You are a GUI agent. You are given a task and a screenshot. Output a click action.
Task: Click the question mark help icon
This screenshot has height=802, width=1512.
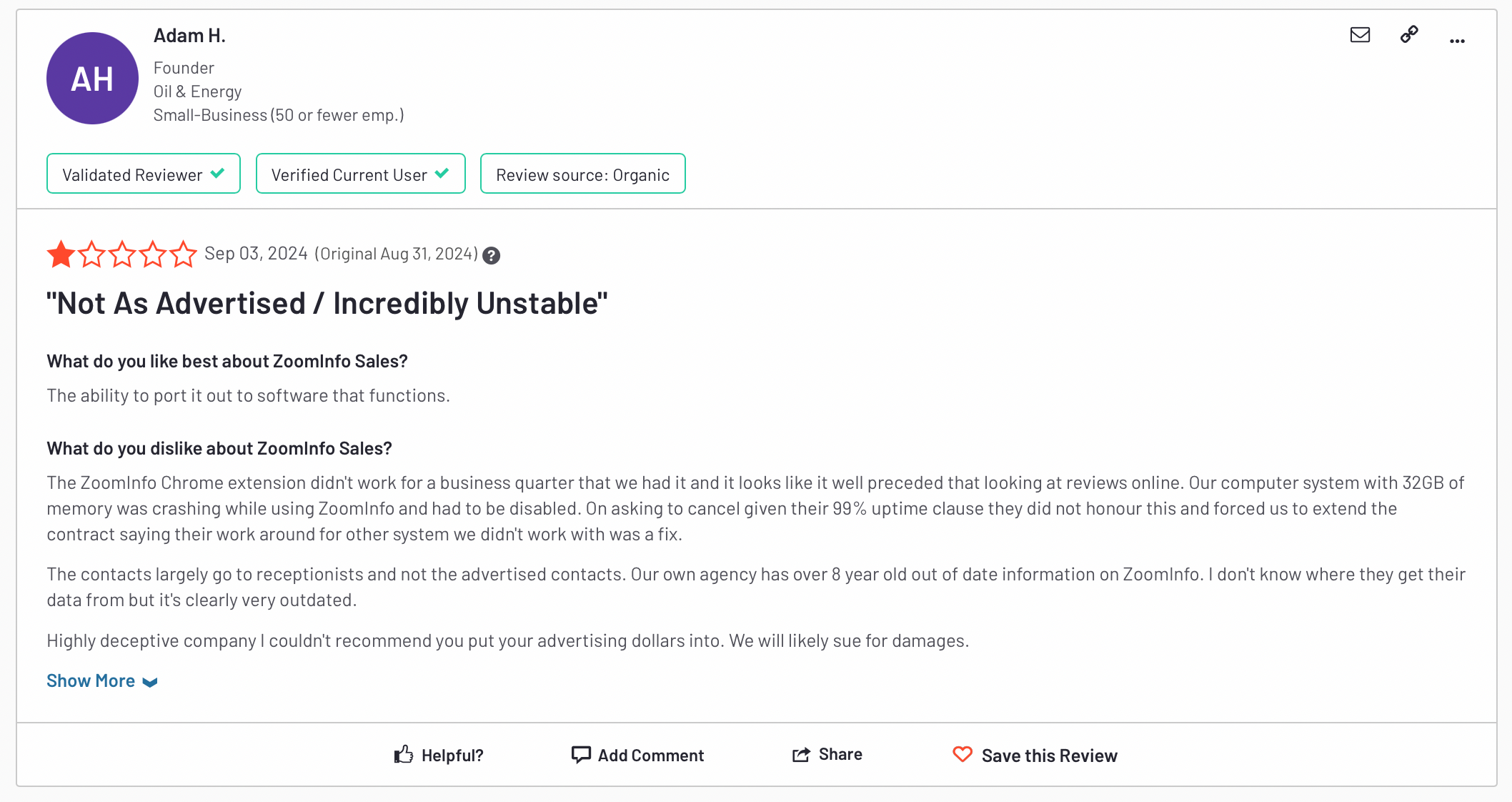491,255
